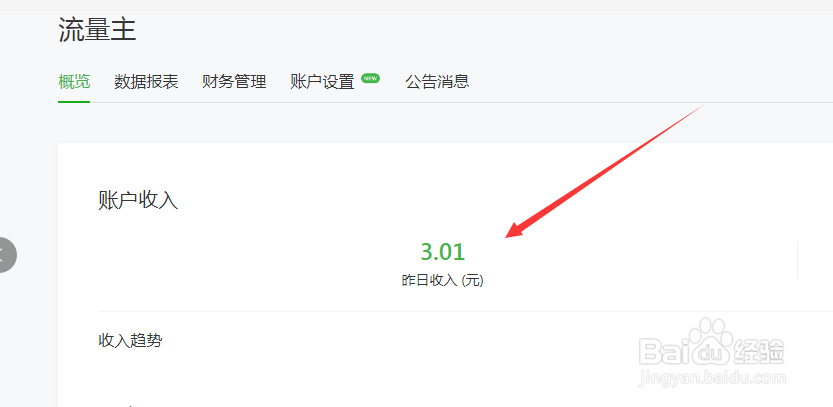Click the 账户收入 section heading
The image size is (833, 407).
[x=138, y=201]
